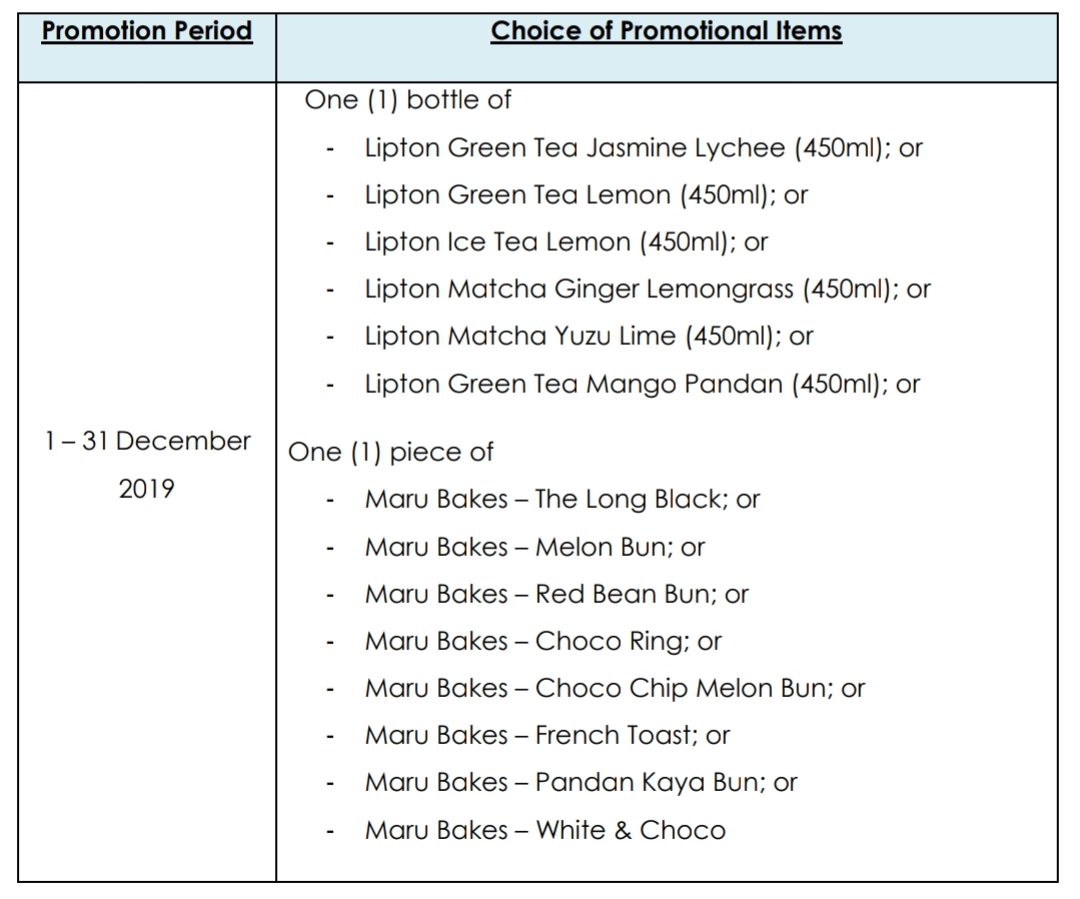Pick the Lipton Matcha Yuzu Lime entry
Screen dimensions: 1080x899
(x=588, y=336)
